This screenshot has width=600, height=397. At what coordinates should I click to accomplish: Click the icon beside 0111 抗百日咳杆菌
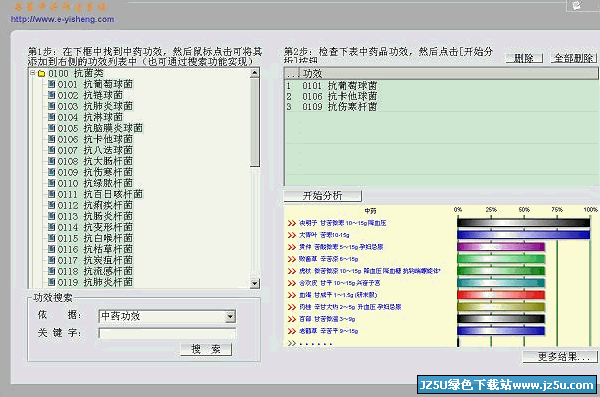coord(52,194)
